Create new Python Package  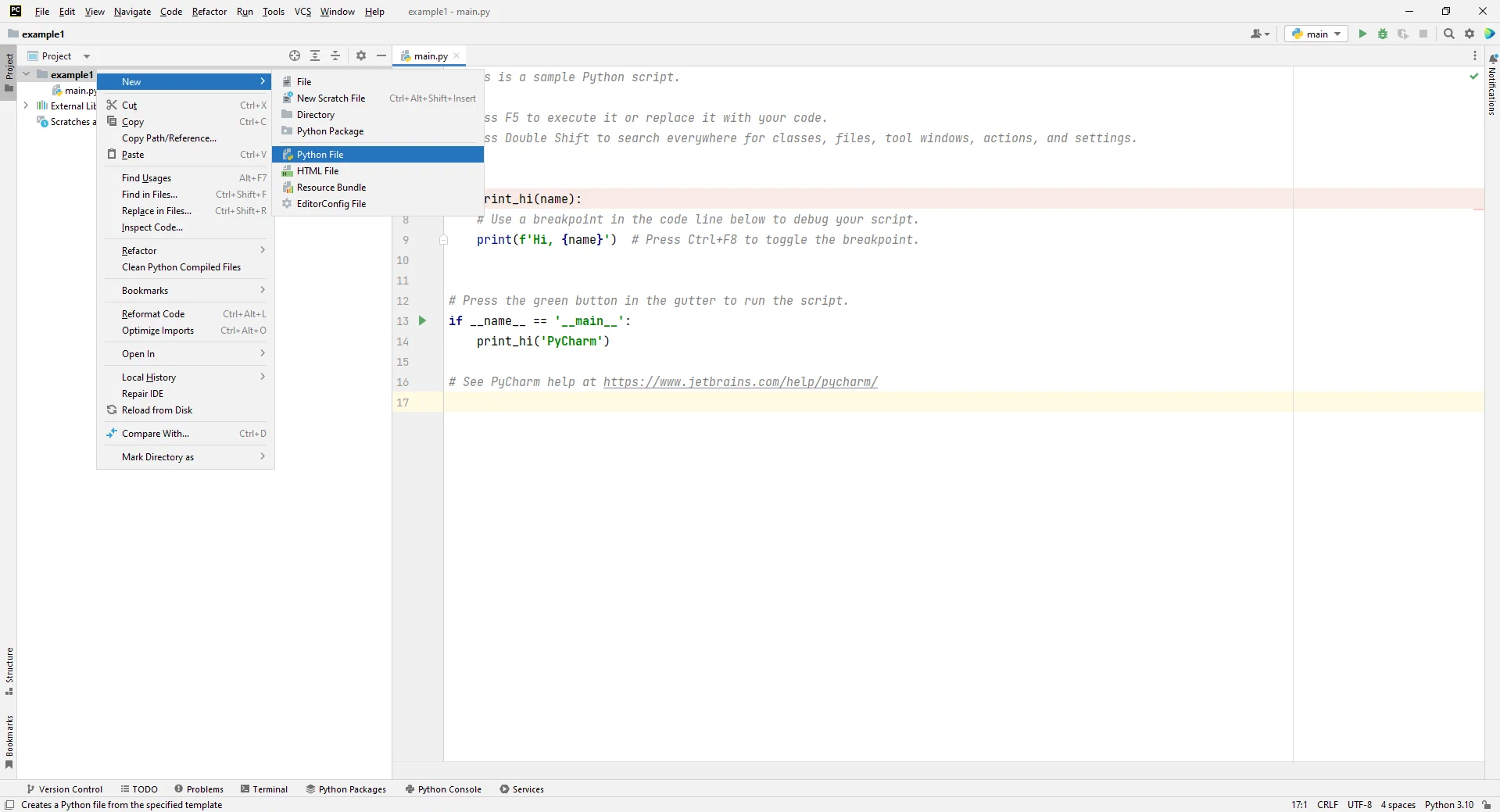[378, 131]
